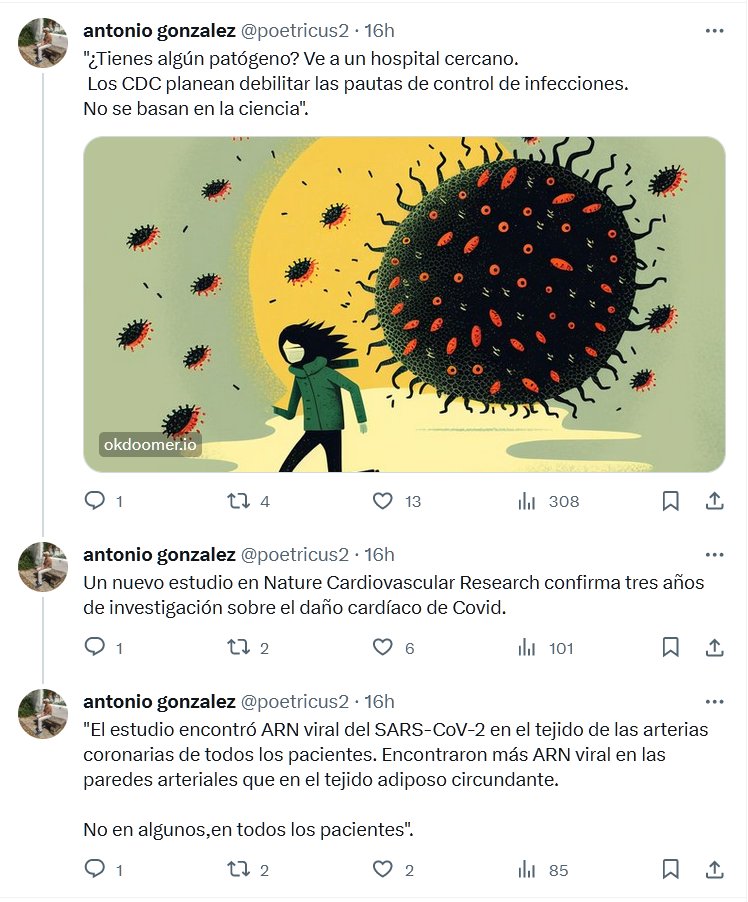Screen dimensions: 748x902
Task: Share the Nature Cardiovascular Research tweet
Action: coord(715,648)
